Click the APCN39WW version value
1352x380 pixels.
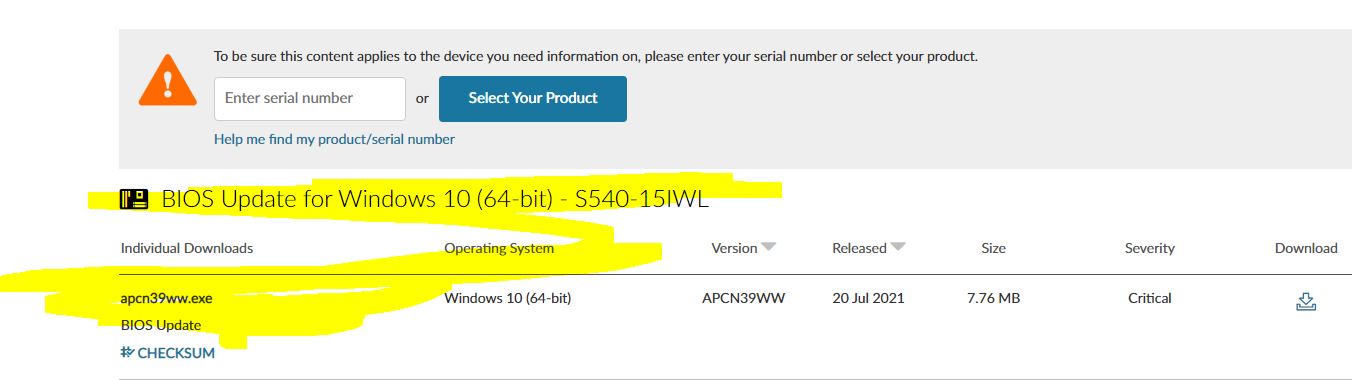(x=744, y=298)
